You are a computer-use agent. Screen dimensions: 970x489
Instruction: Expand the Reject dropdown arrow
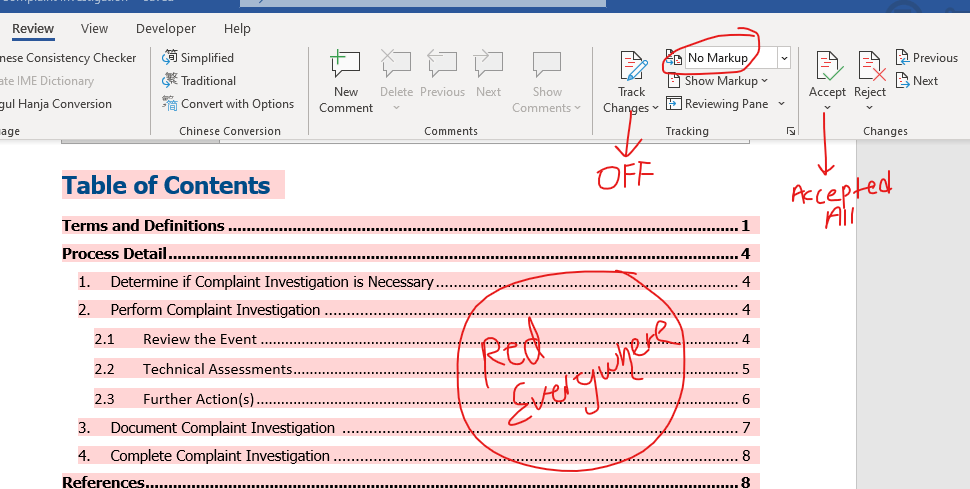coord(870,108)
